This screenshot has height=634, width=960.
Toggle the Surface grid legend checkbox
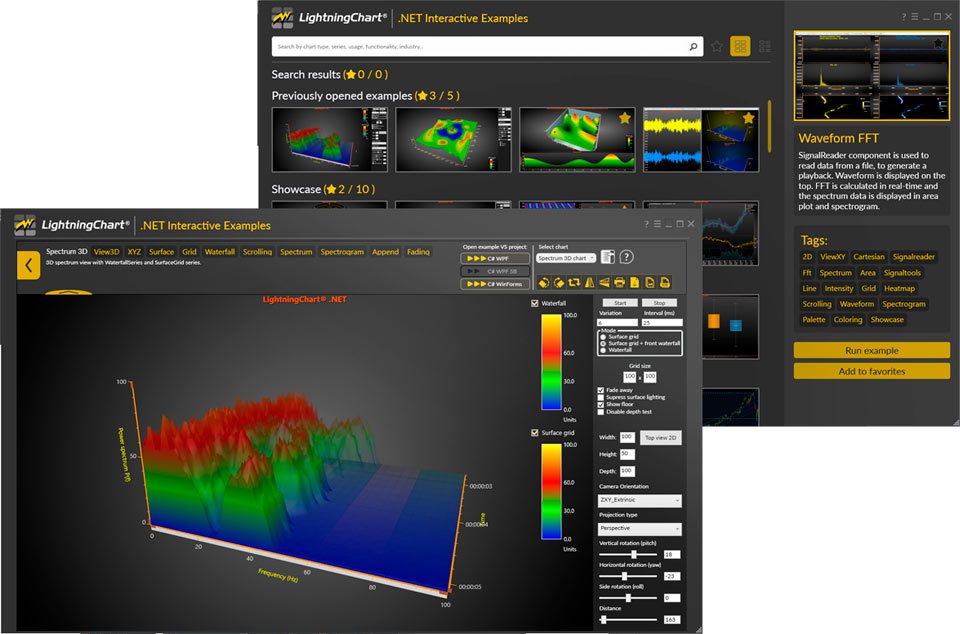tap(534, 433)
